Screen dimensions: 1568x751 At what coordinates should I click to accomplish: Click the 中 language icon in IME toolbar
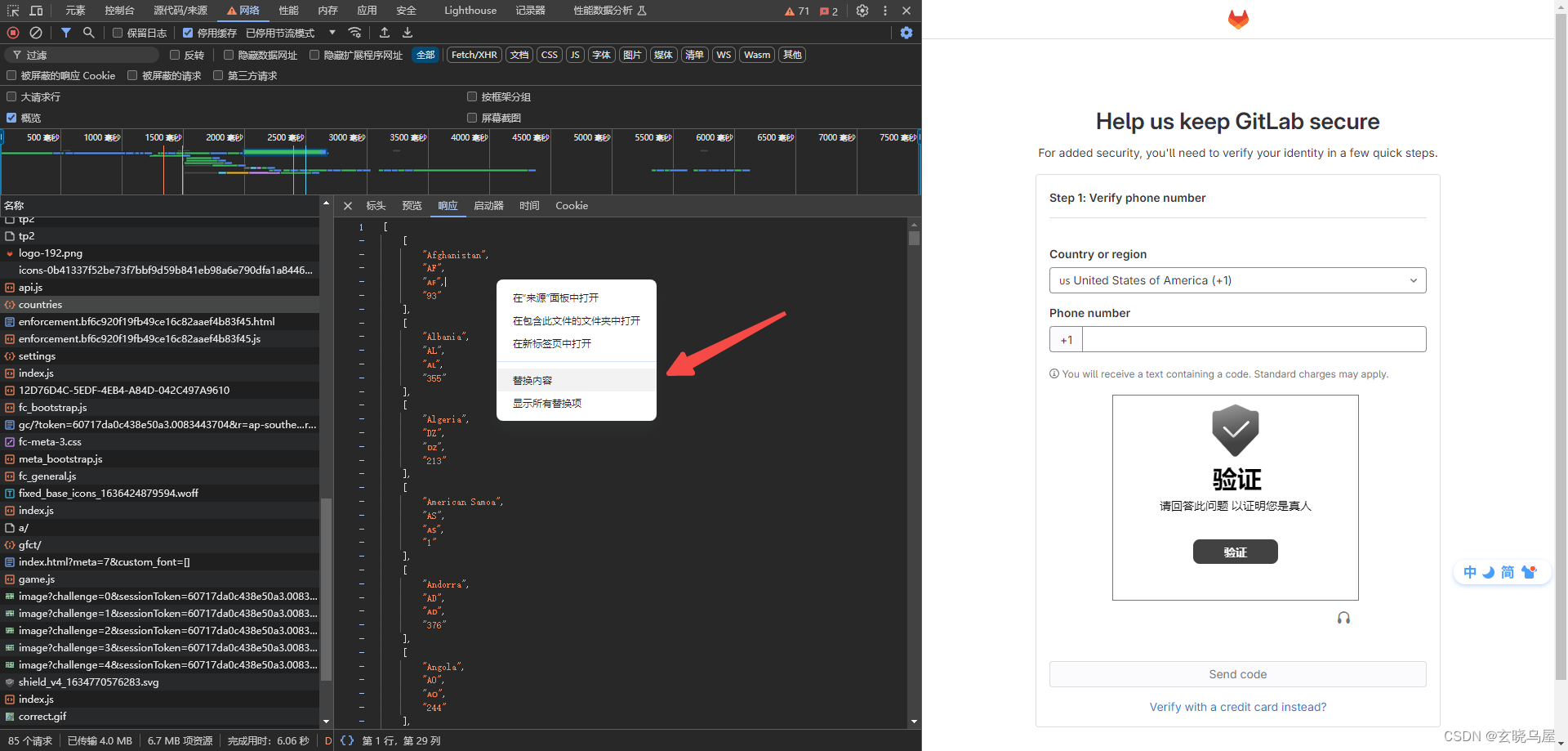tap(1470, 572)
